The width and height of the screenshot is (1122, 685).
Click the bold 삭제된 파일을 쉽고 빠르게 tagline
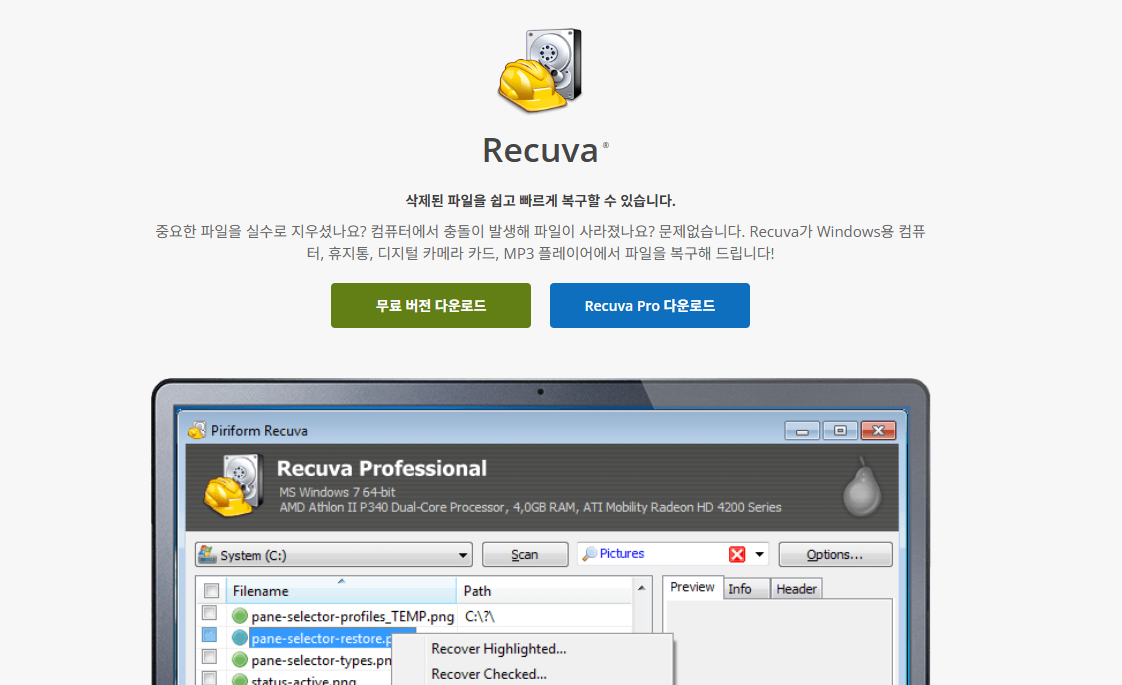click(540, 200)
